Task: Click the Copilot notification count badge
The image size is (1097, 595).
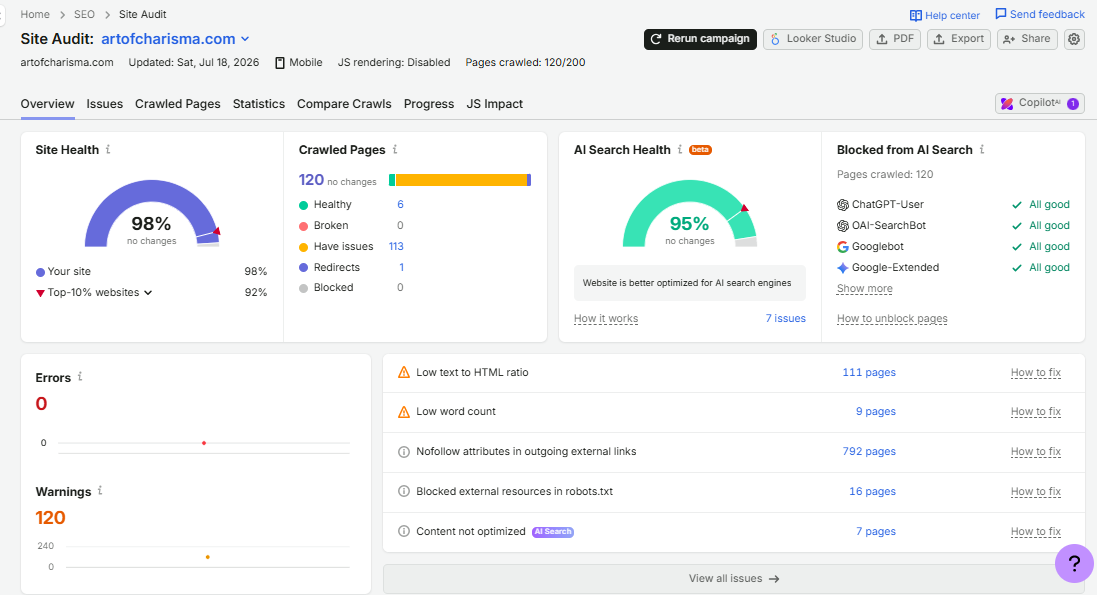Action: click(x=1073, y=104)
